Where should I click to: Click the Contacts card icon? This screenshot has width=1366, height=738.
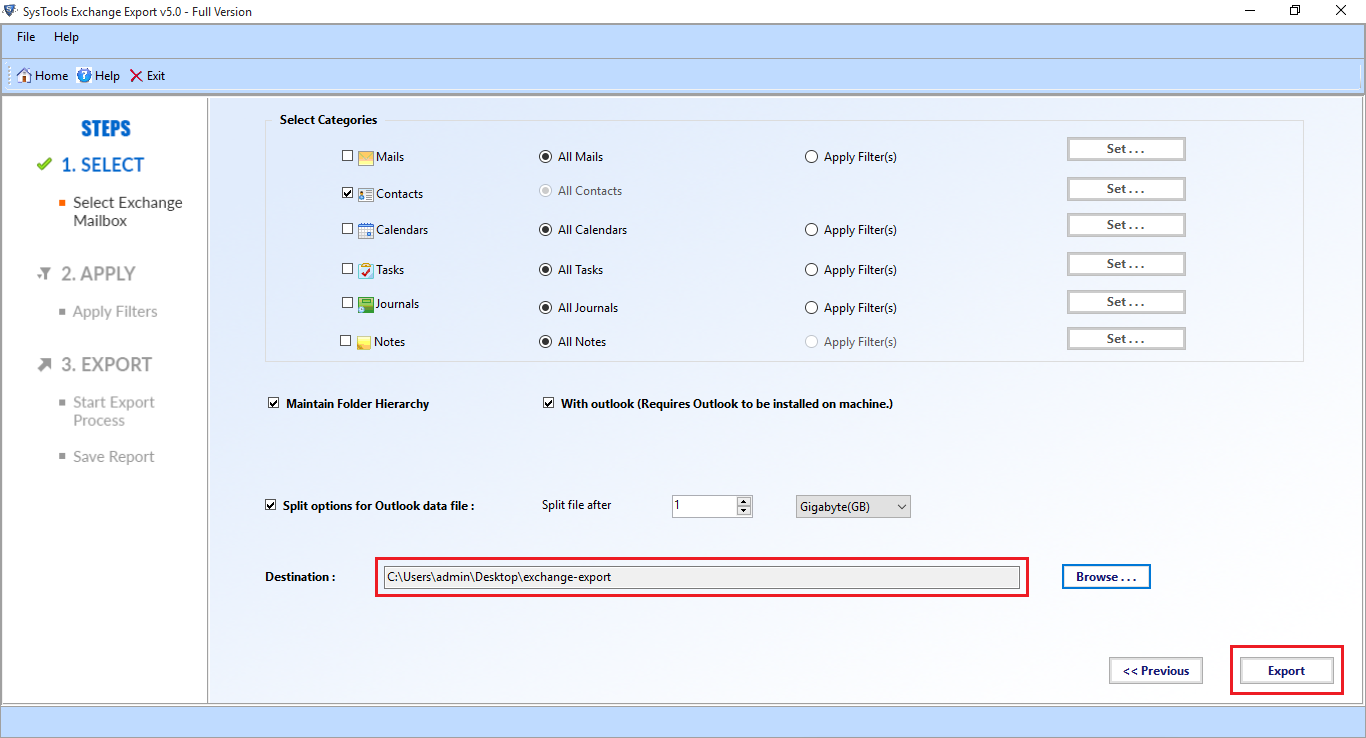[366, 194]
